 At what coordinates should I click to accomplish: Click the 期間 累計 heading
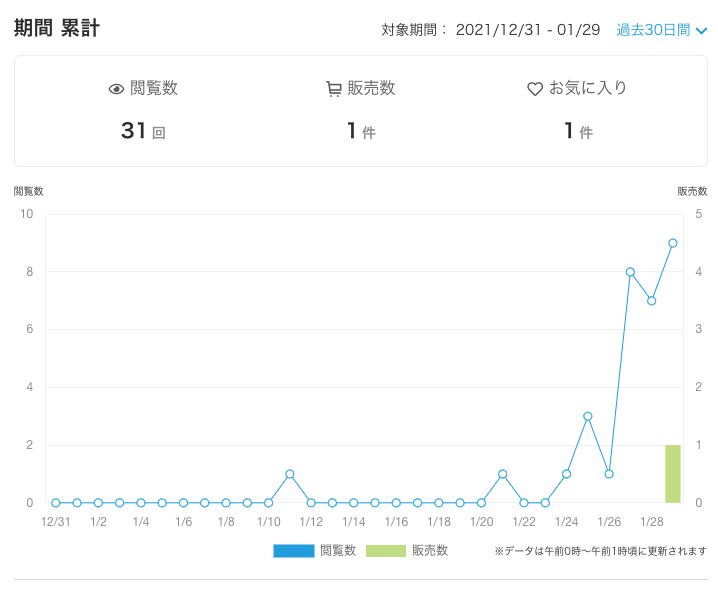[x=57, y=28]
